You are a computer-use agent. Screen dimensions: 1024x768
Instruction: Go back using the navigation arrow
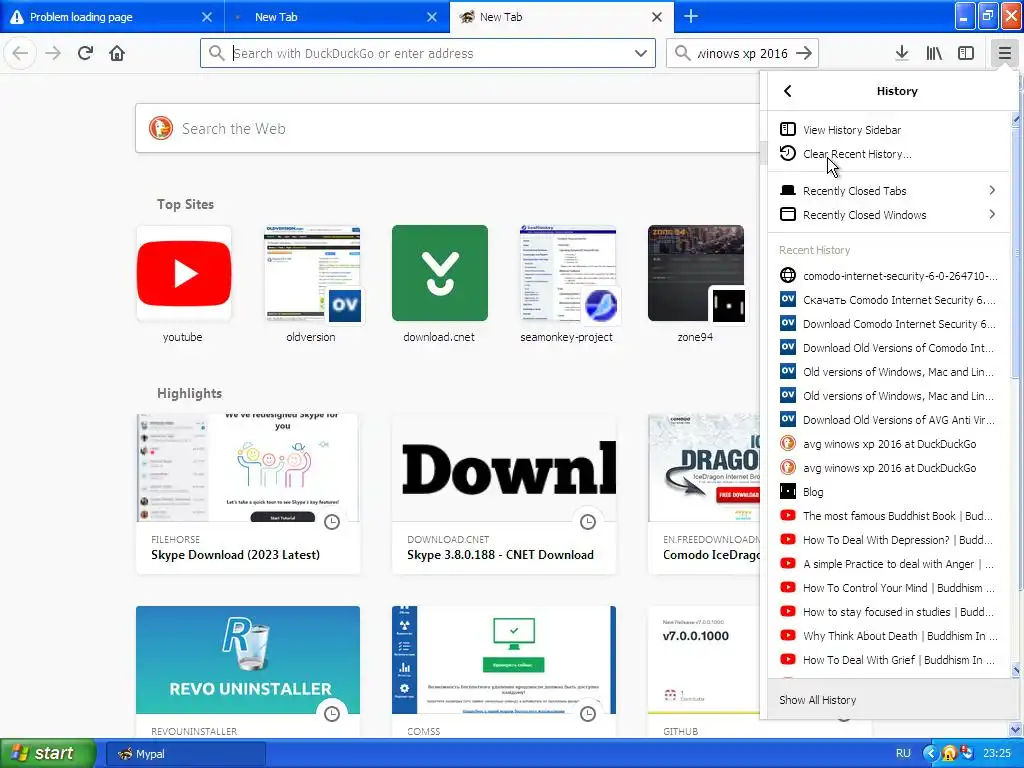point(20,53)
